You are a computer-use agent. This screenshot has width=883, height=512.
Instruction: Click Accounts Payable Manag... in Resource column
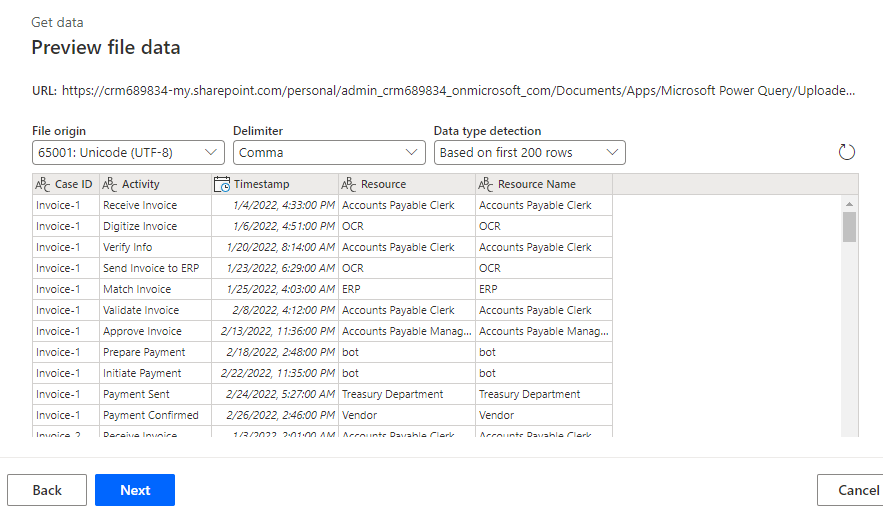(407, 331)
